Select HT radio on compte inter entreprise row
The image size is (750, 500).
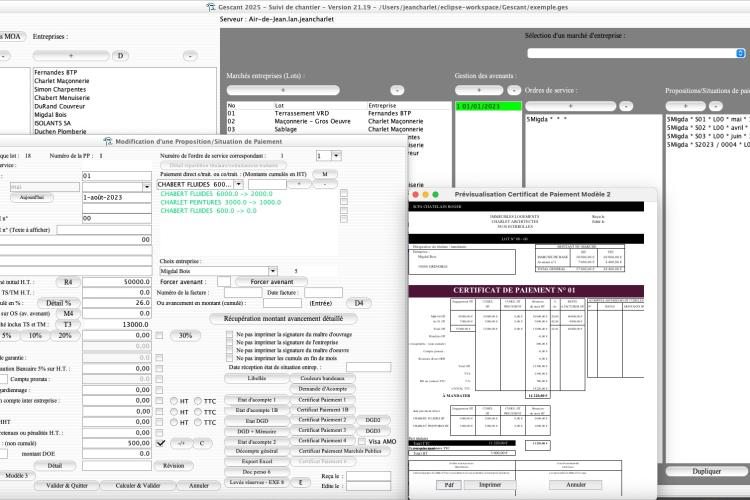point(174,401)
